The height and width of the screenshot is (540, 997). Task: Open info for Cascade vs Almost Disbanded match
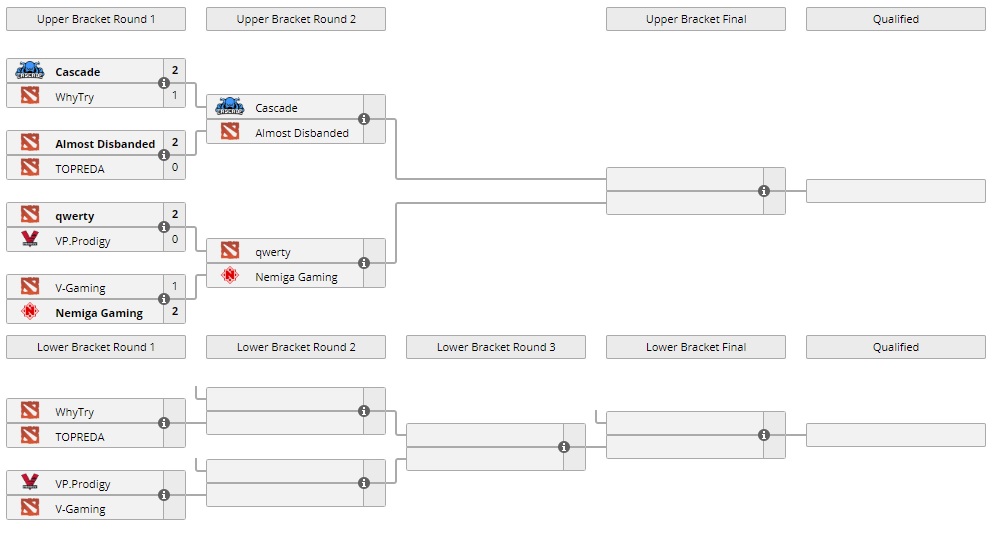coord(364,120)
